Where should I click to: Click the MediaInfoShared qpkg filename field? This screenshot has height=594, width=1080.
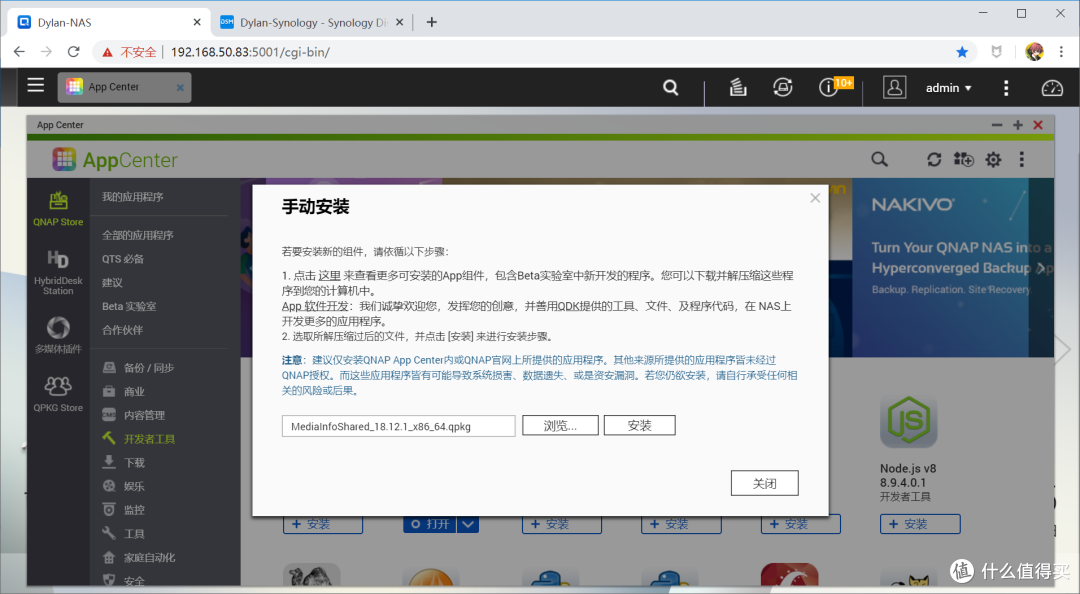(x=397, y=425)
